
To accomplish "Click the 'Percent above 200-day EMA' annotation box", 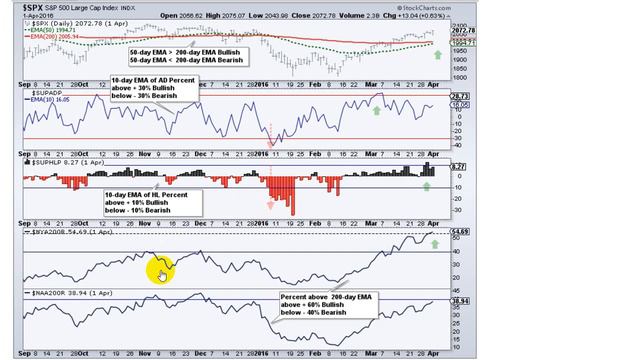I will [x=329, y=304].
